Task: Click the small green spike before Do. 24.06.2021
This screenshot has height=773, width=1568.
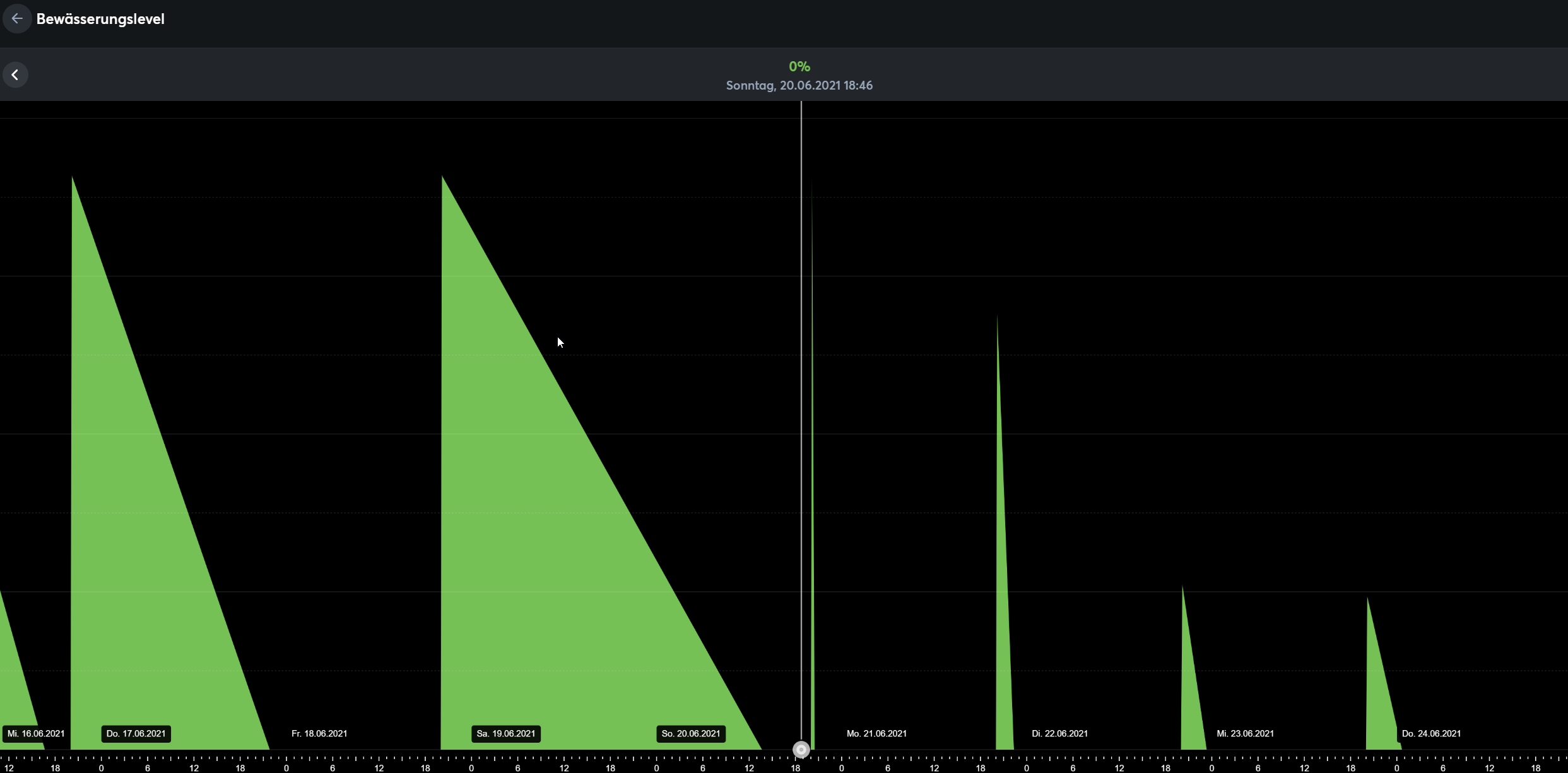Action: coord(1377,694)
